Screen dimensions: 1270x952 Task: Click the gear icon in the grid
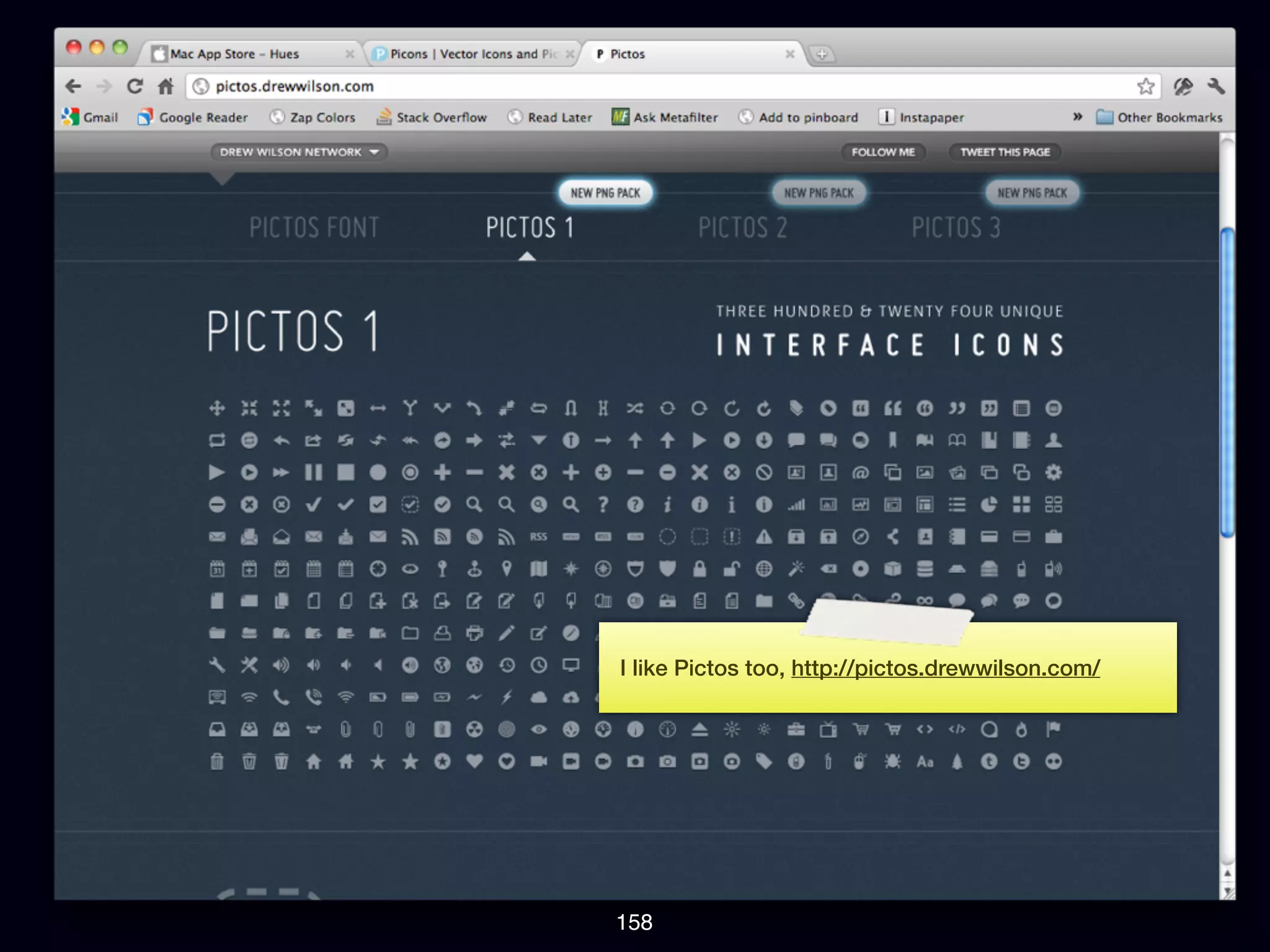[1053, 472]
